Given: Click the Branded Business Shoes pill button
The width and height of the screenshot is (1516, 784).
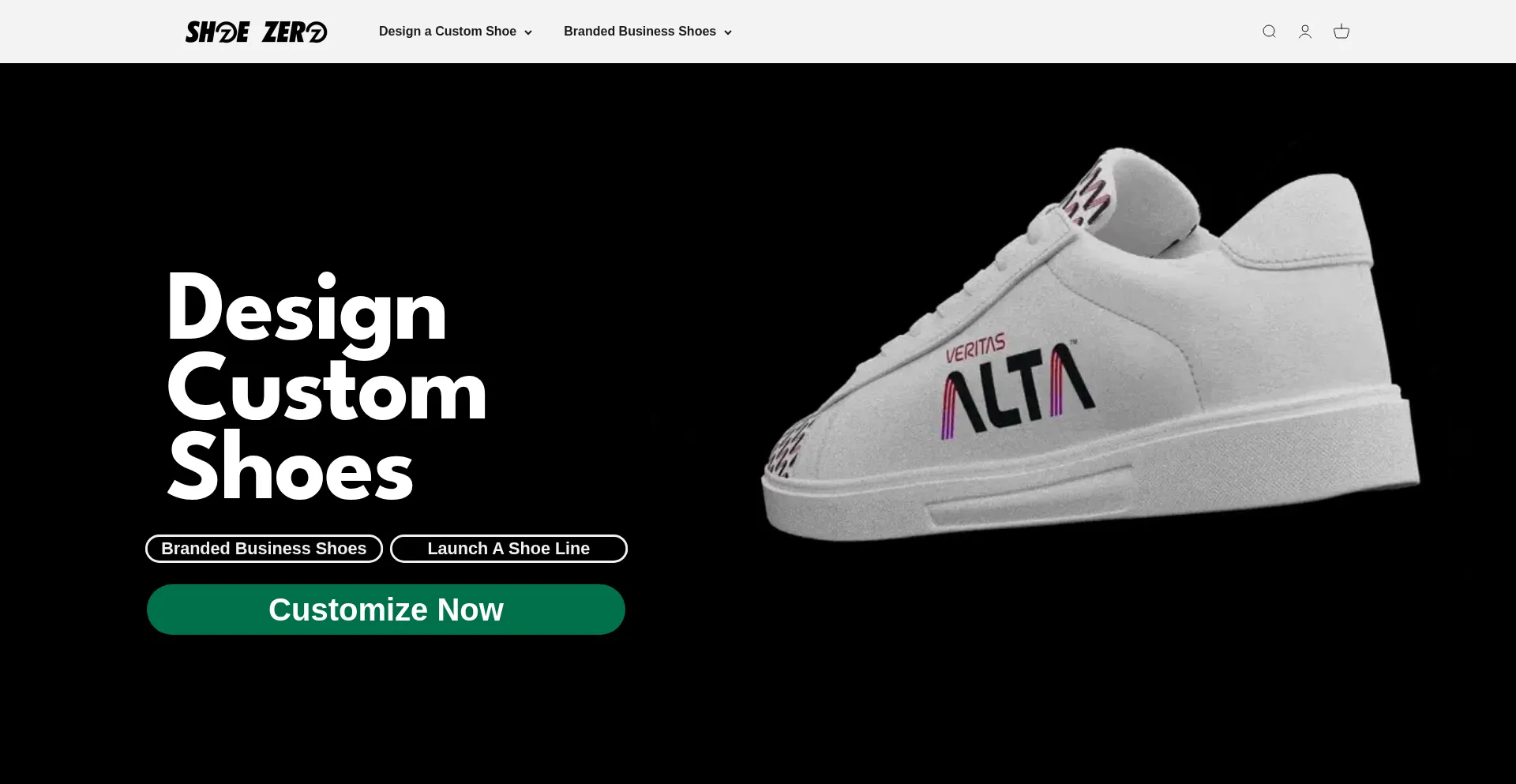Looking at the screenshot, I should point(264,549).
